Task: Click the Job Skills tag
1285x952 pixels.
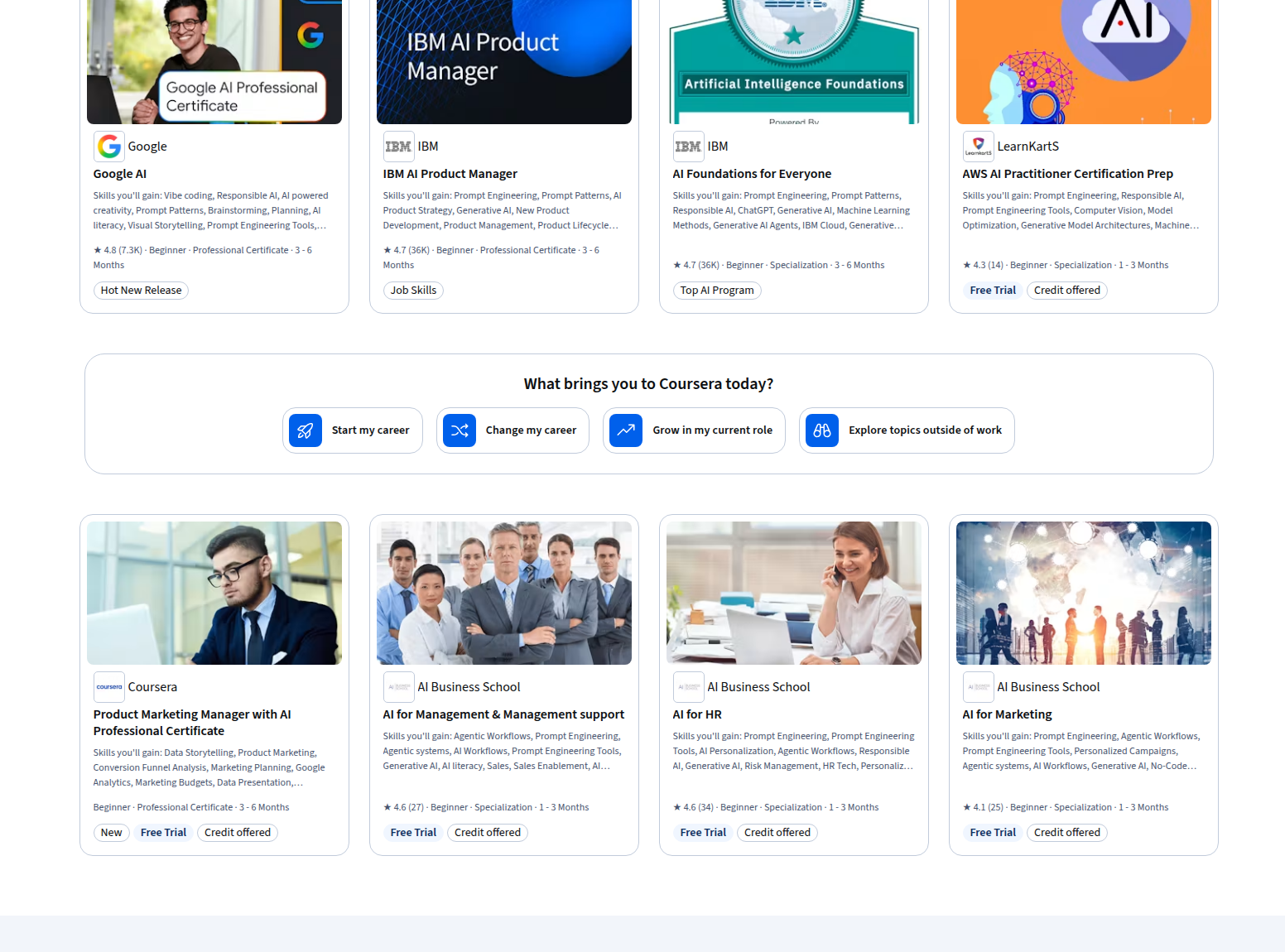Action: (x=413, y=291)
